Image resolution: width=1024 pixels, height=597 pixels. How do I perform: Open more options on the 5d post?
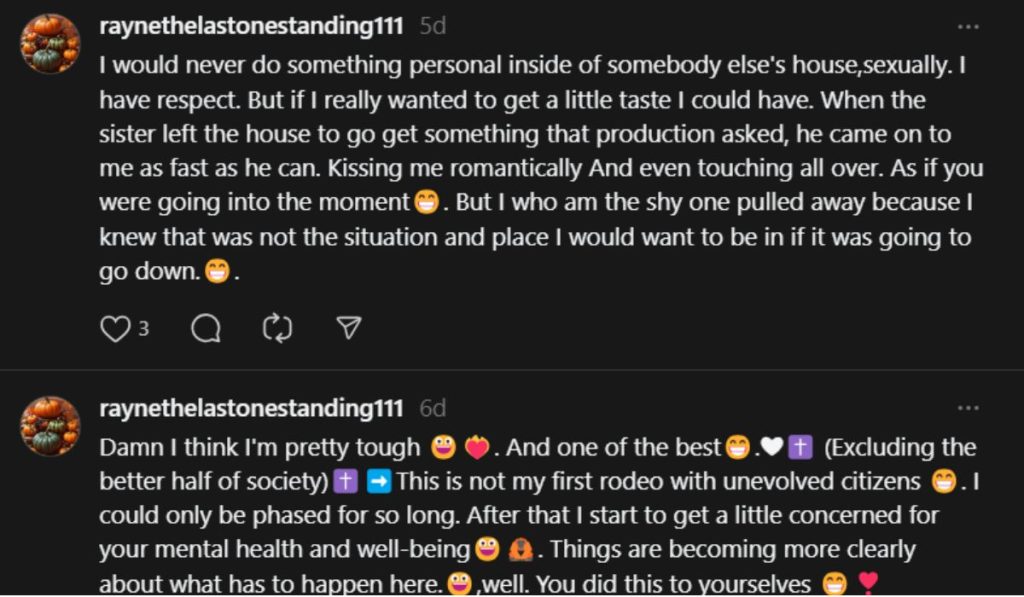coord(968,27)
